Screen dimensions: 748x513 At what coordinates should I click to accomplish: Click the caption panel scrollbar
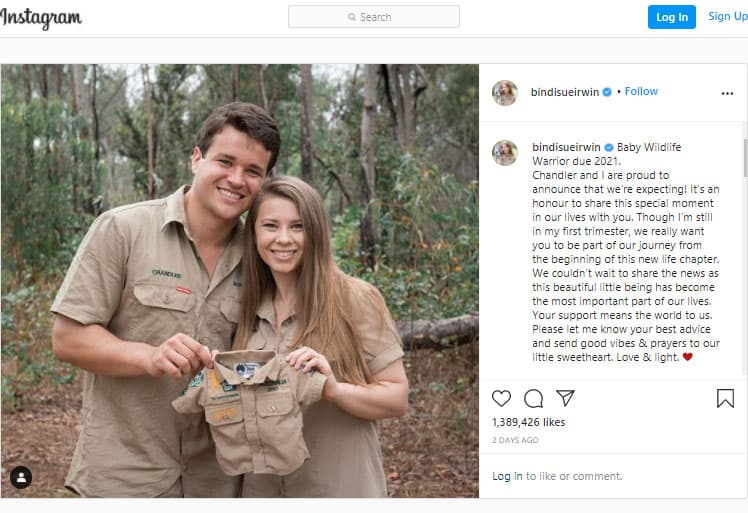pos(745,157)
